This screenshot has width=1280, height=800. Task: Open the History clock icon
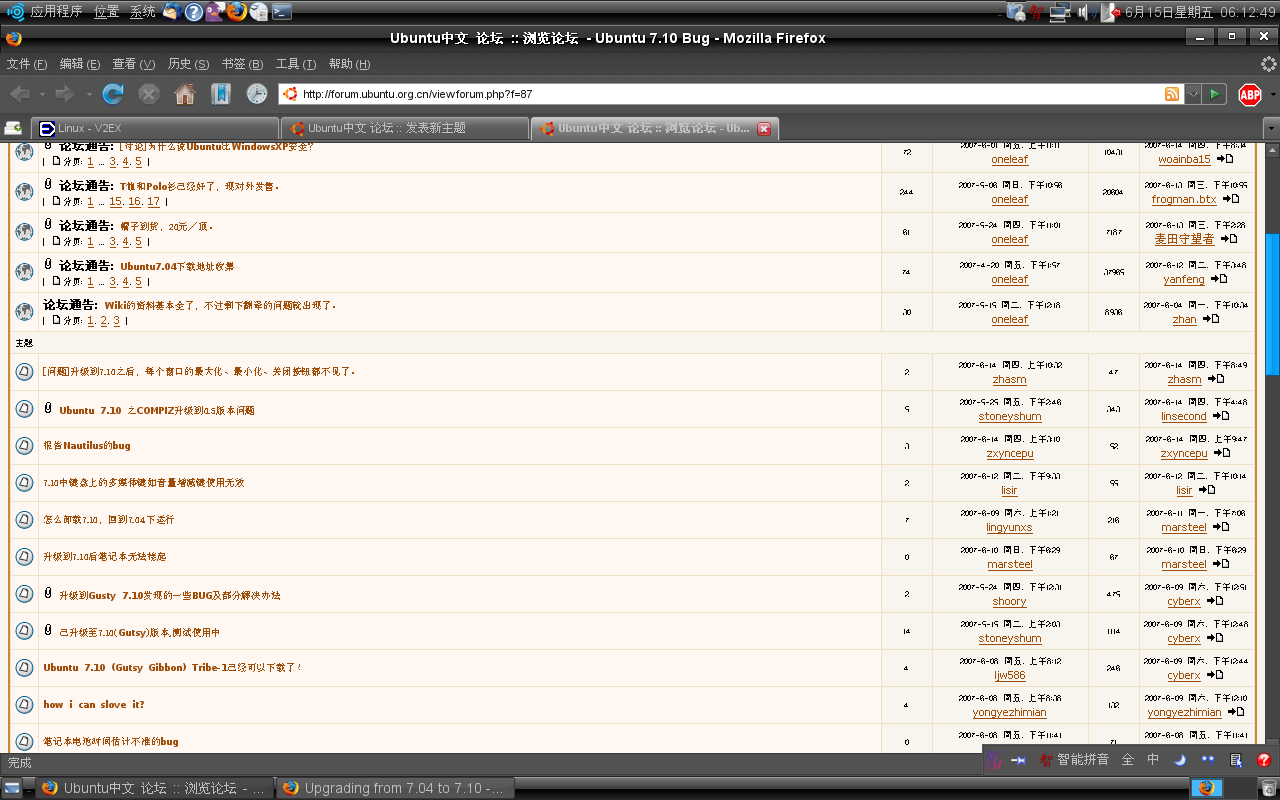coord(257,94)
